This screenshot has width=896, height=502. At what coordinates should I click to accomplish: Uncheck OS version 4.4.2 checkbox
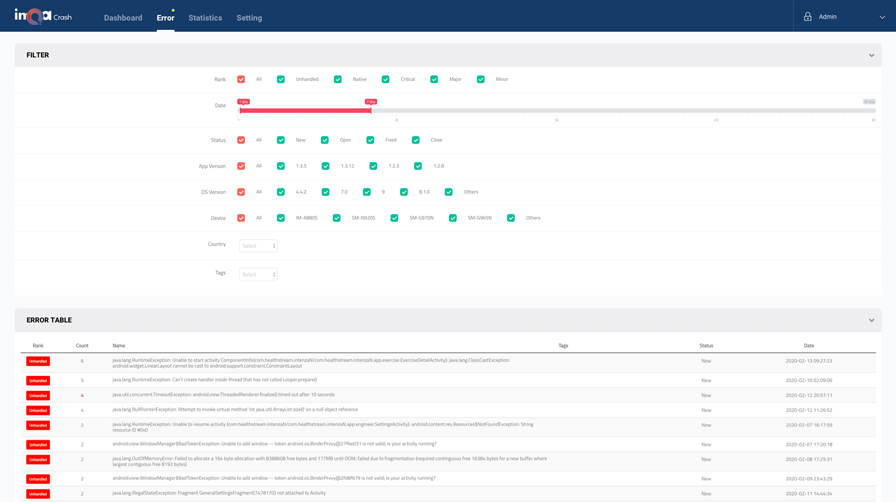281,192
